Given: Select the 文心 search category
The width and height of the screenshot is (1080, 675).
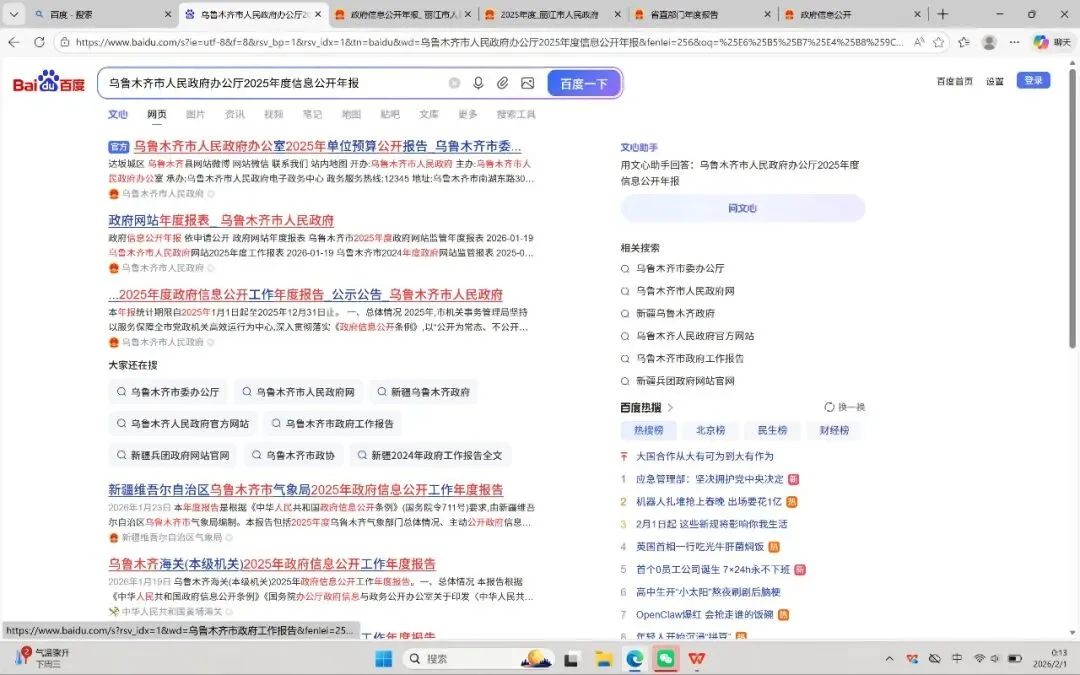Looking at the screenshot, I should click(118, 114).
